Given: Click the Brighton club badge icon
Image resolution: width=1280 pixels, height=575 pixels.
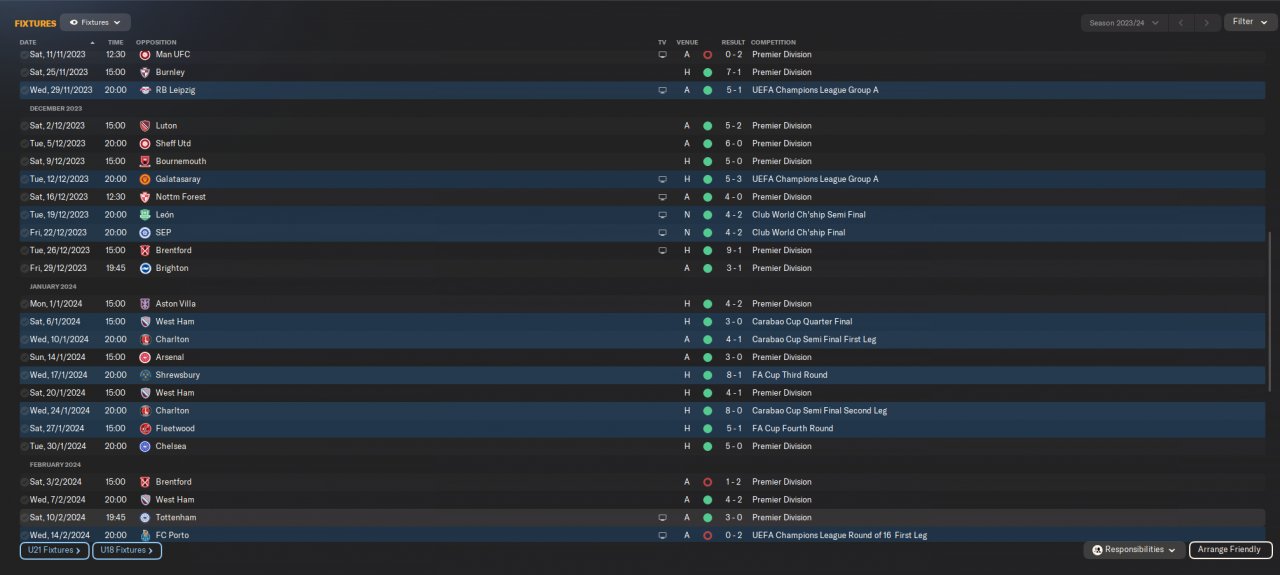Looking at the screenshot, I should click(145, 268).
